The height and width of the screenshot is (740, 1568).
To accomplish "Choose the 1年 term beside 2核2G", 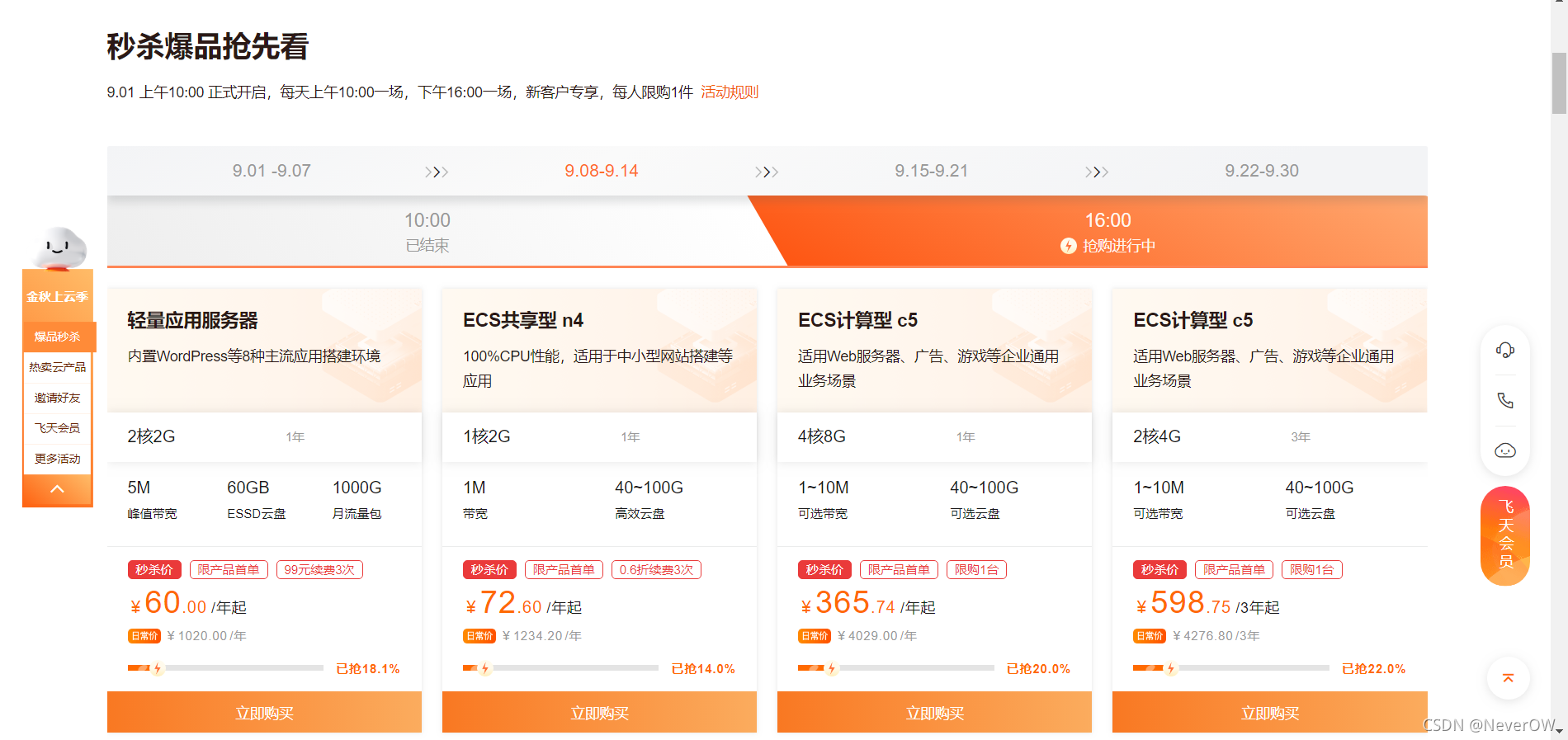I will pos(295,437).
